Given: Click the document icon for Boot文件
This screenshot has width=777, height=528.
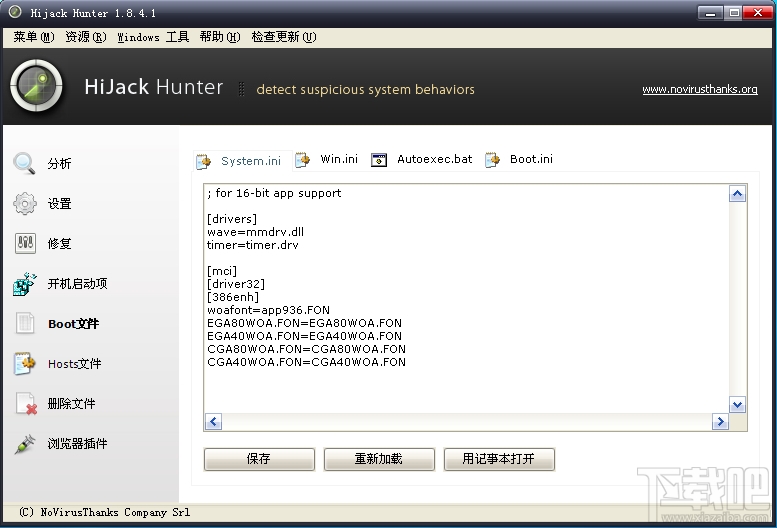Looking at the screenshot, I should click(x=25, y=323).
